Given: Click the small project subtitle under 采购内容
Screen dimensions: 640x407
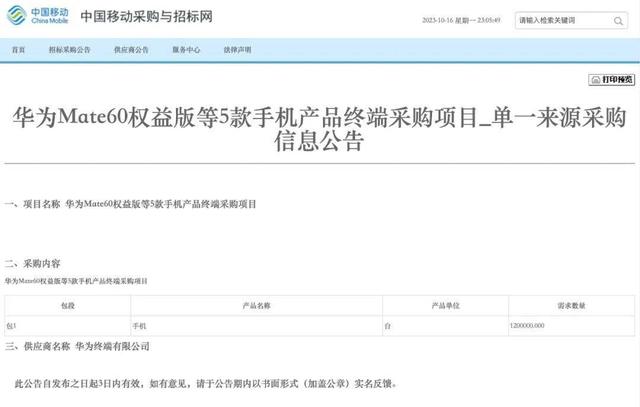Looking at the screenshot, I should click(76, 281).
